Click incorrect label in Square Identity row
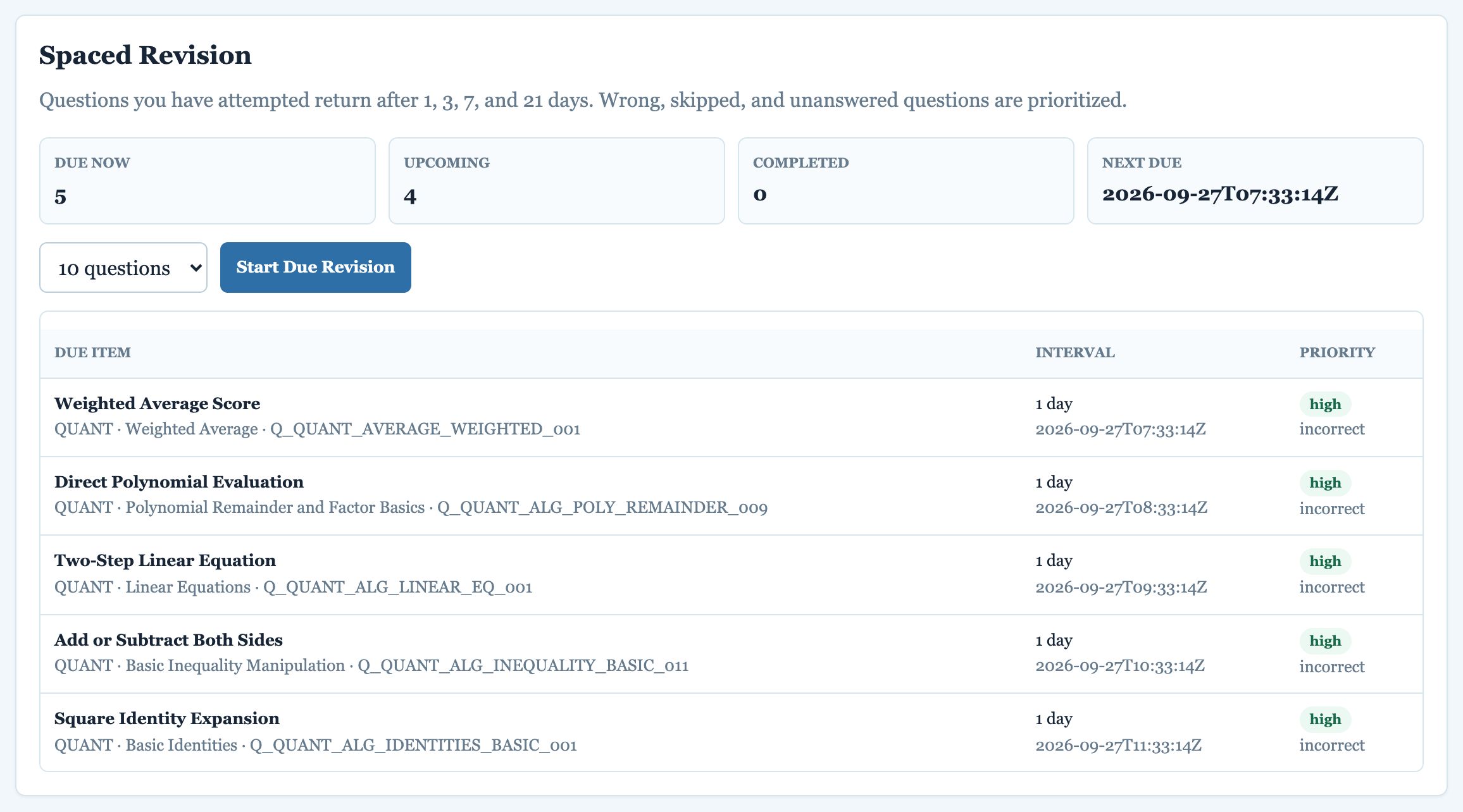Image resolution: width=1463 pixels, height=812 pixels. pyautogui.click(x=1332, y=746)
